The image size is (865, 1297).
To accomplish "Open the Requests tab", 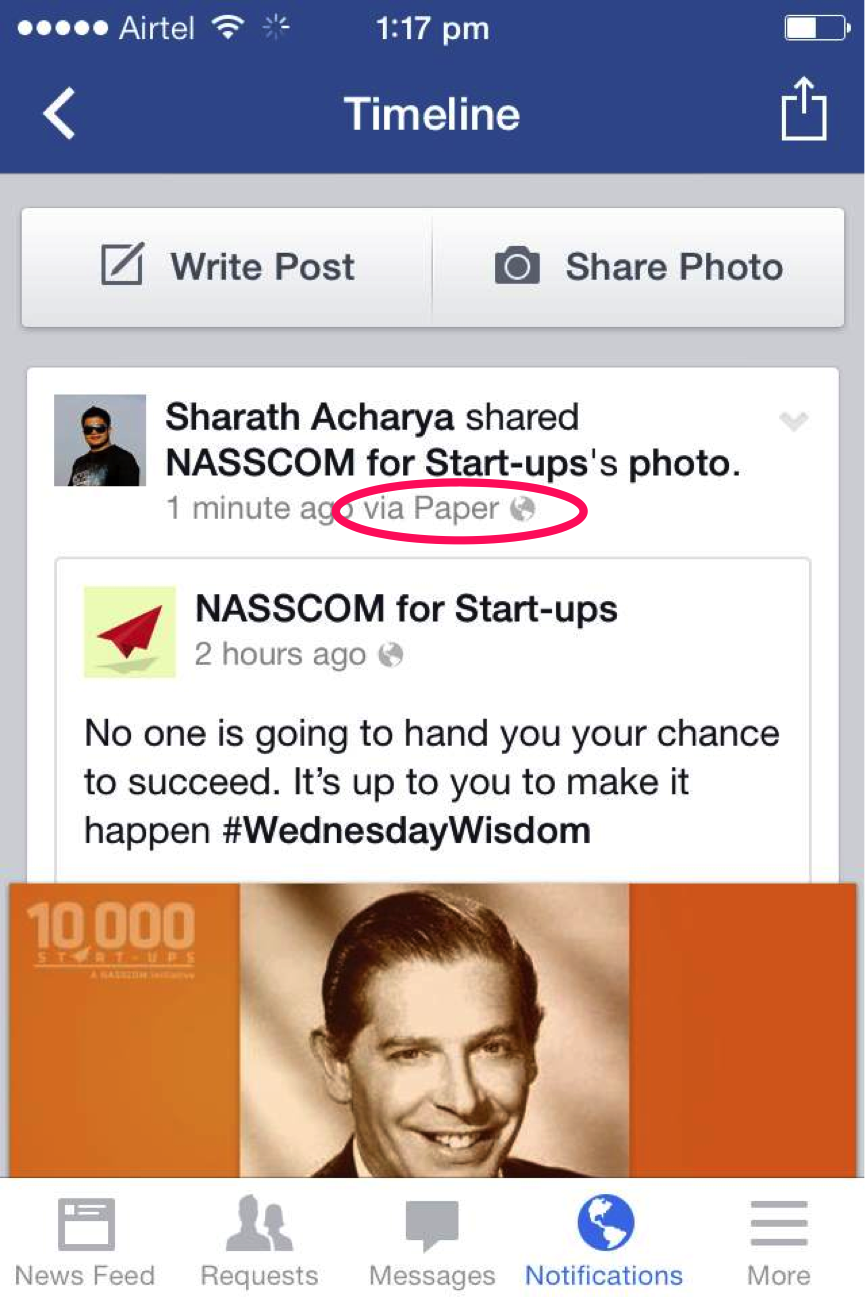I will click(x=259, y=1241).
